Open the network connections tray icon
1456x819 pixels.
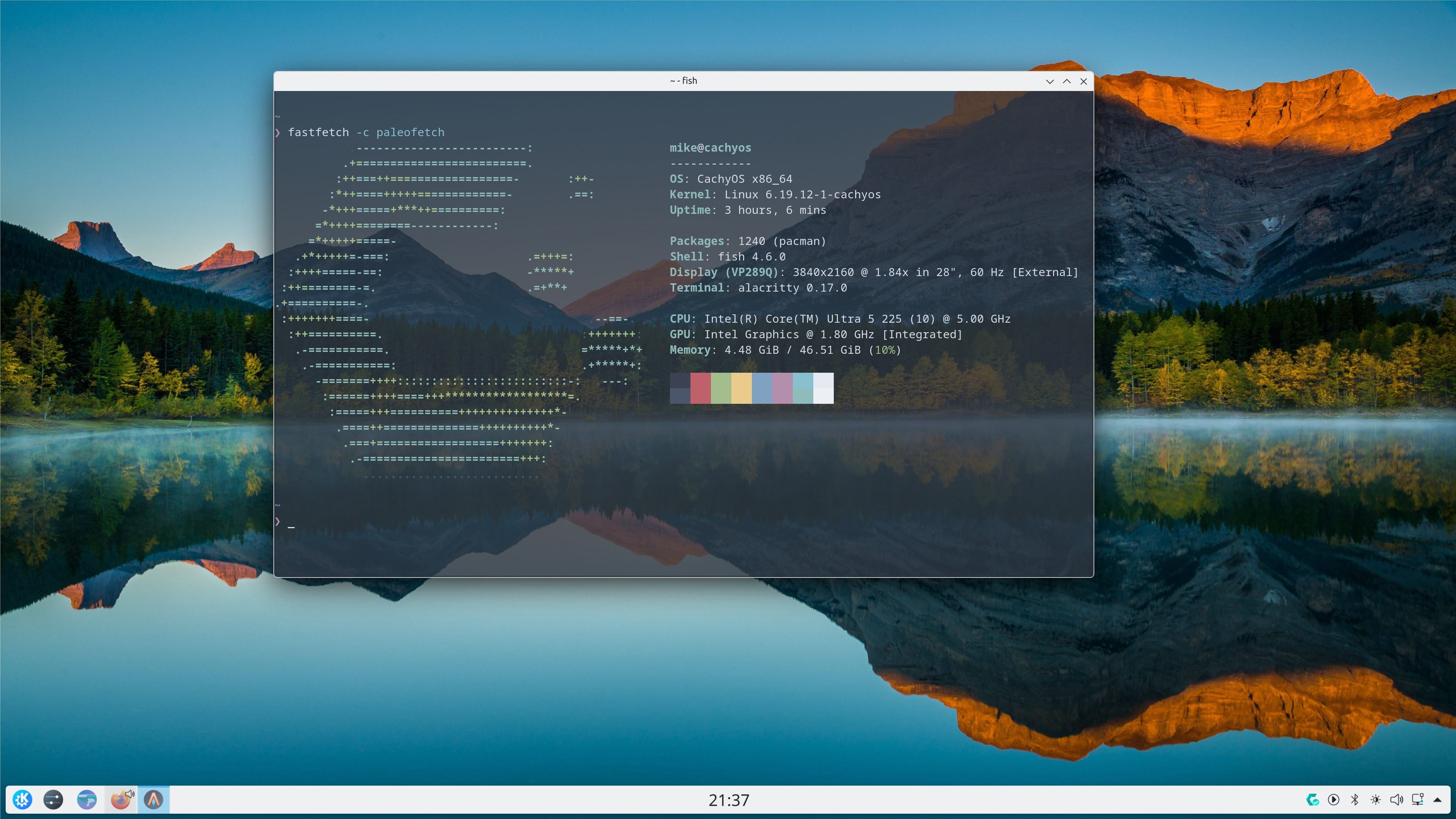pyautogui.click(x=1418, y=799)
